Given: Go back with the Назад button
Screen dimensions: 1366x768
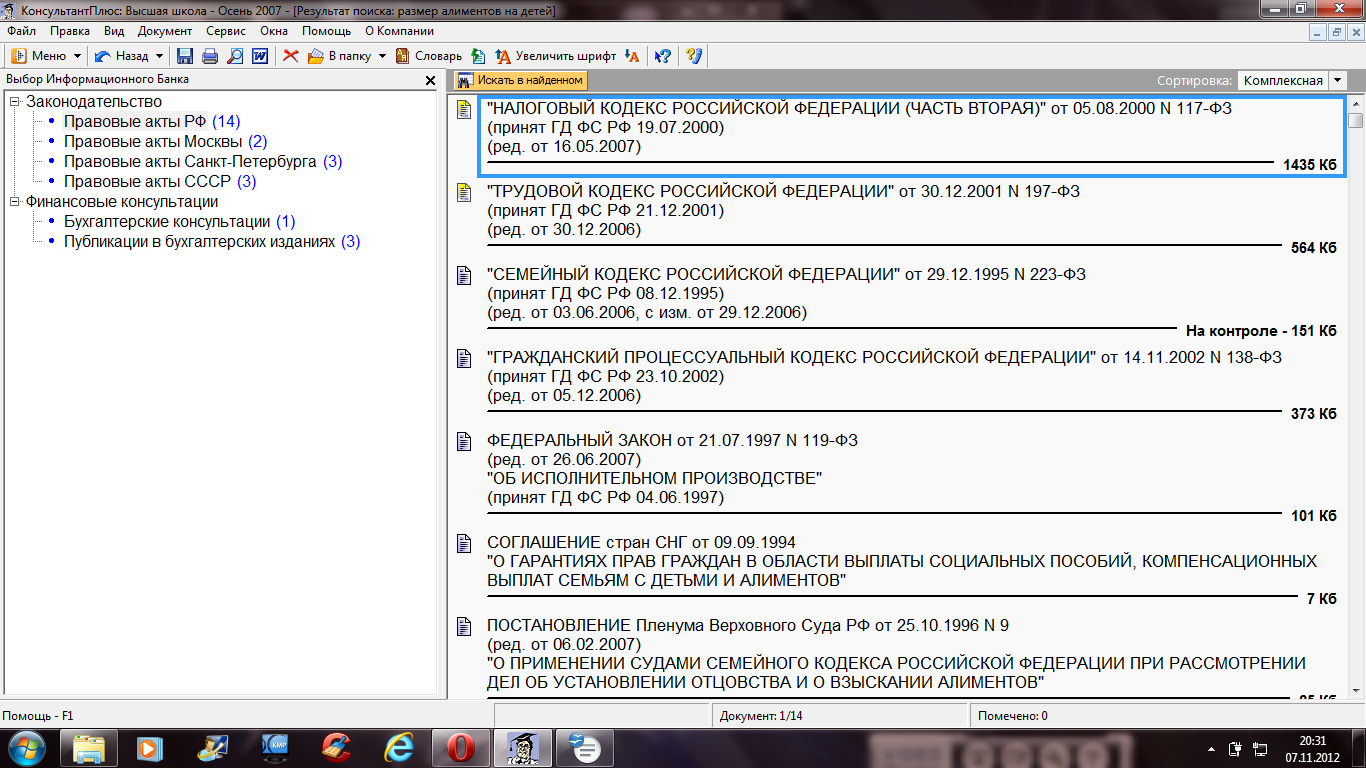Looking at the screenshot, I should (x=122, y=56).
